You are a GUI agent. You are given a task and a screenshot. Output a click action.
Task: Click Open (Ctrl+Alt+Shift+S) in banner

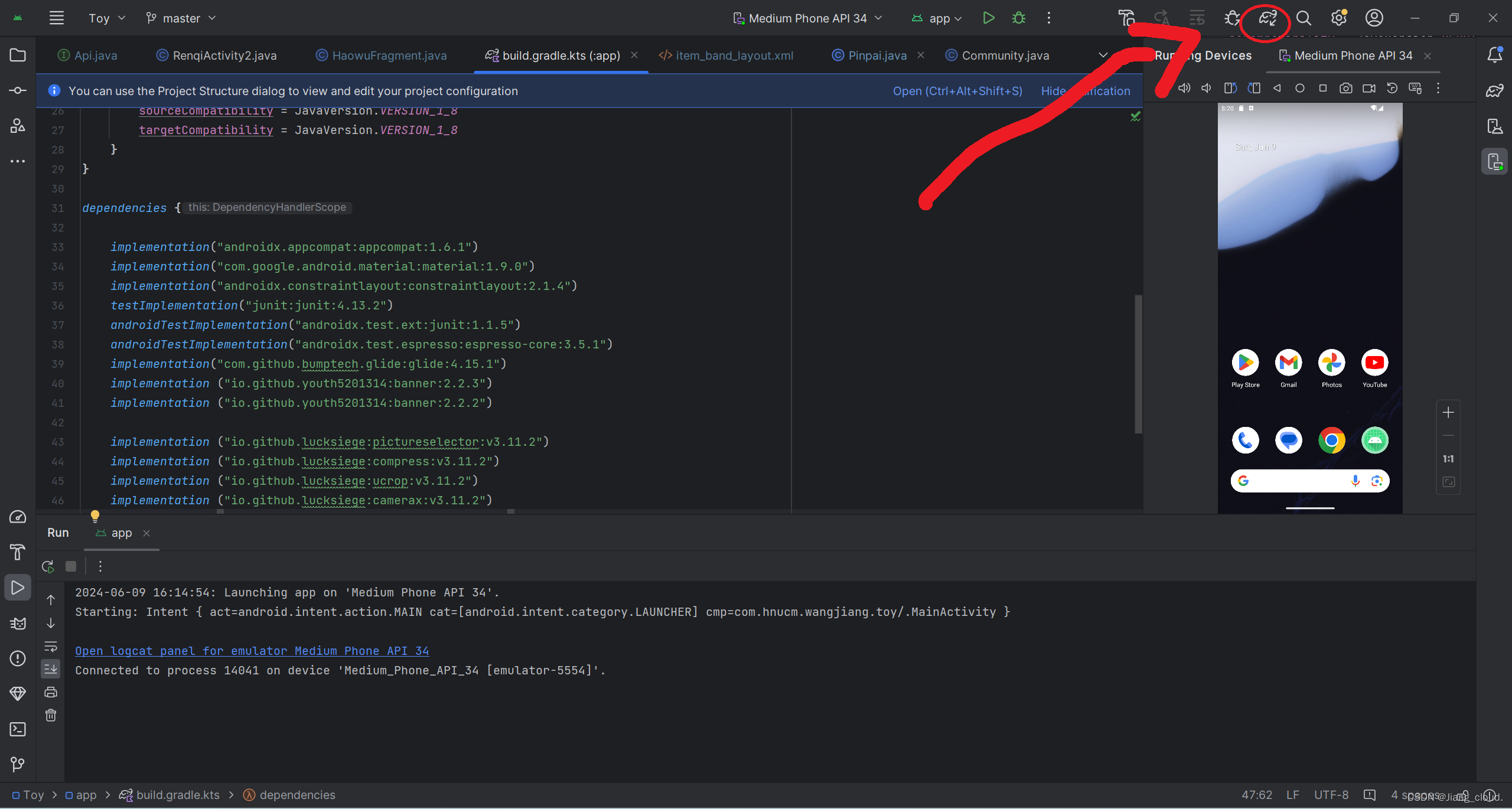pos(957,90)
